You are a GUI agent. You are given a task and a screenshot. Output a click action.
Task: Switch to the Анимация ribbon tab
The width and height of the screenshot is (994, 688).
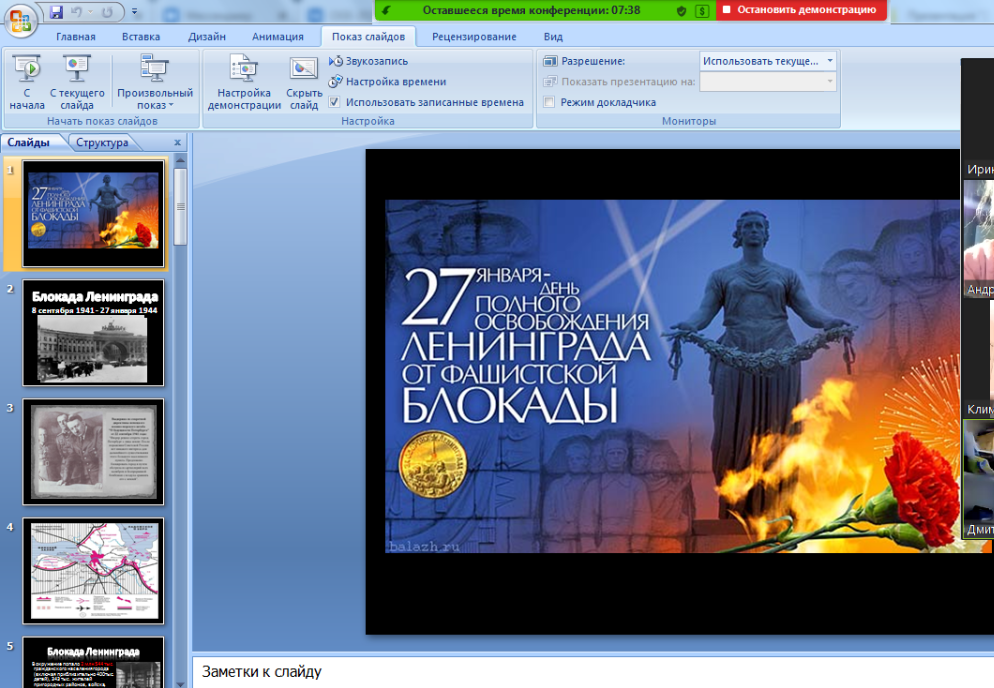[x=277, y=37]
